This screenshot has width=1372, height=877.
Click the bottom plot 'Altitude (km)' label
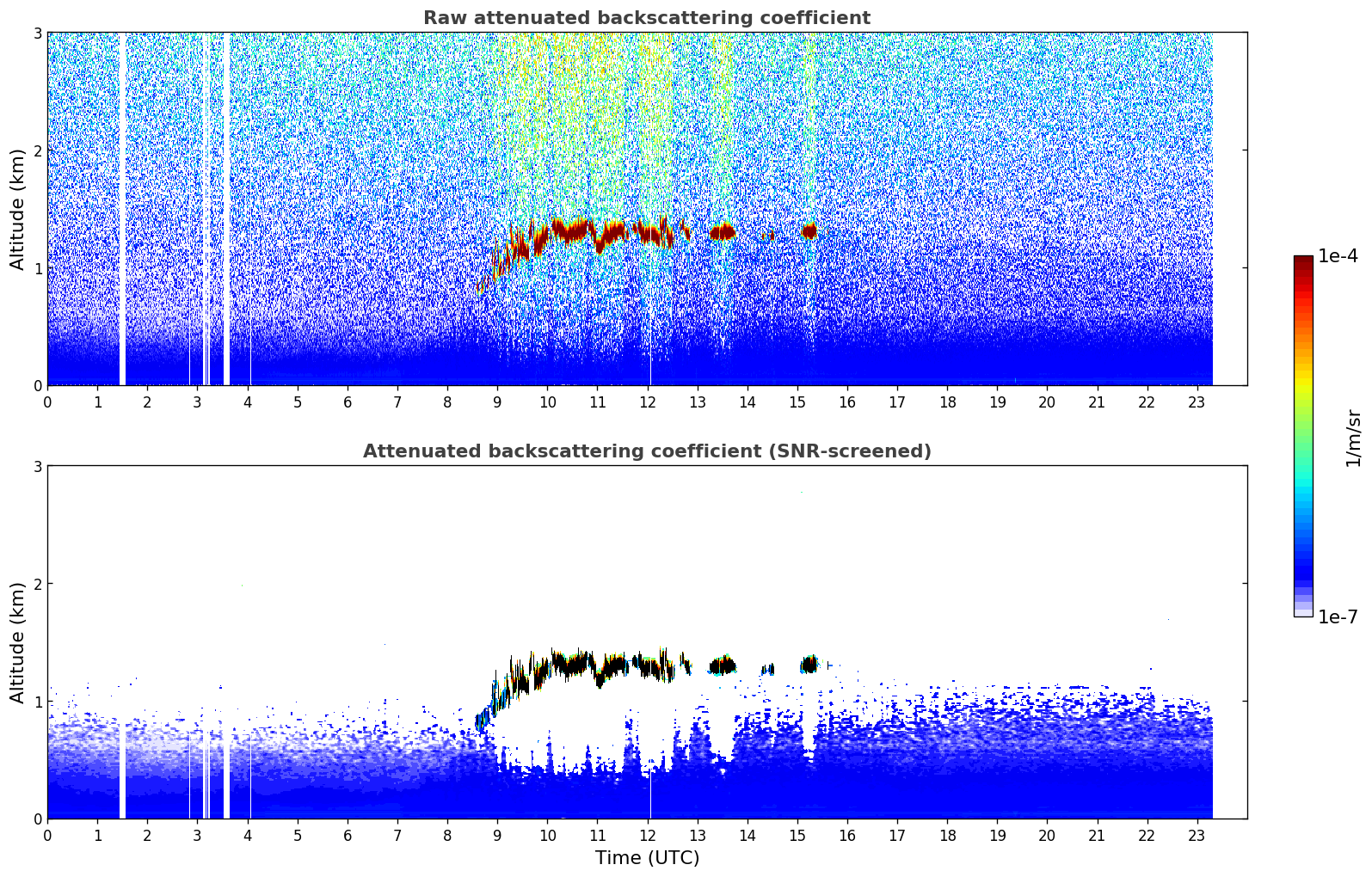tap(18, 642)
